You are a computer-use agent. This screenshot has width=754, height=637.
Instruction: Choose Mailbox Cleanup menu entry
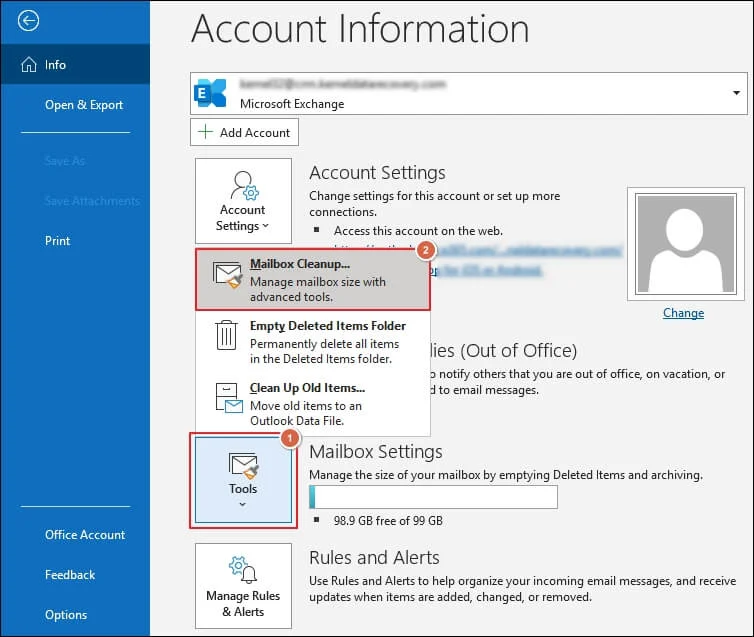click(313, 277)
